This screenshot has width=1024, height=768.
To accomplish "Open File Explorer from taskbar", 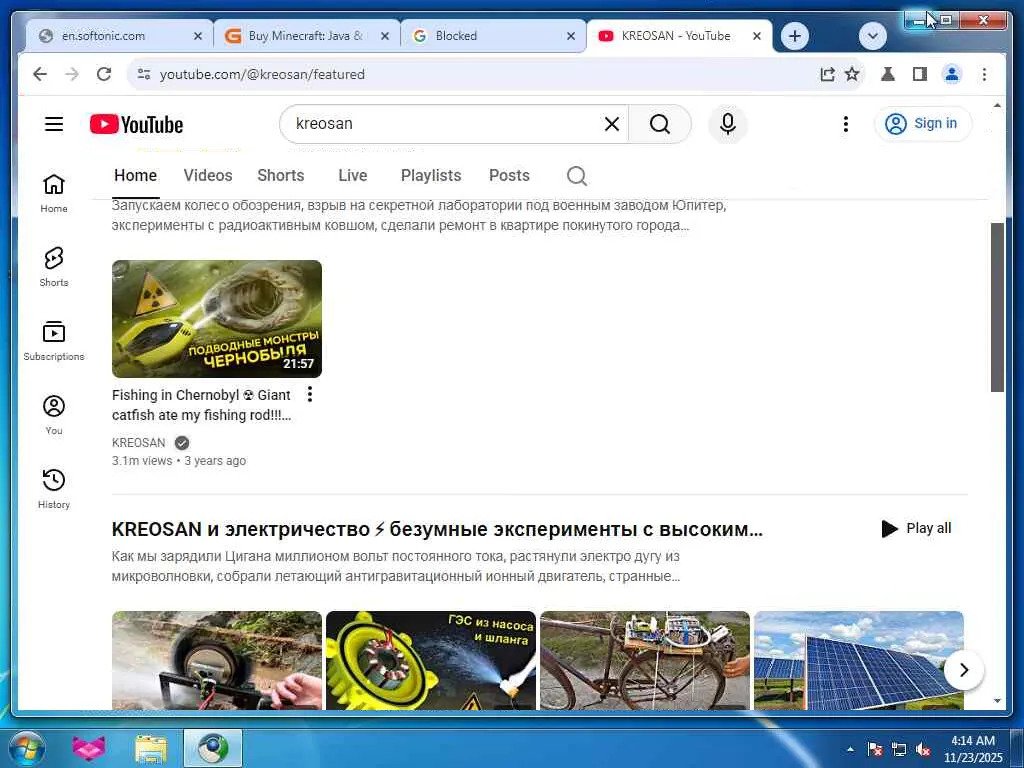I will [x=151, y=748].
